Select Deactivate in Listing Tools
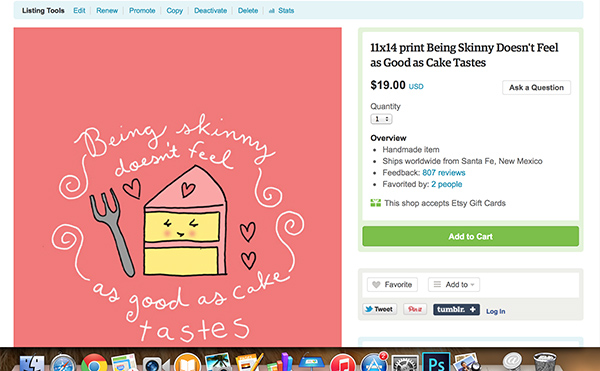 [x=210, y=11]
